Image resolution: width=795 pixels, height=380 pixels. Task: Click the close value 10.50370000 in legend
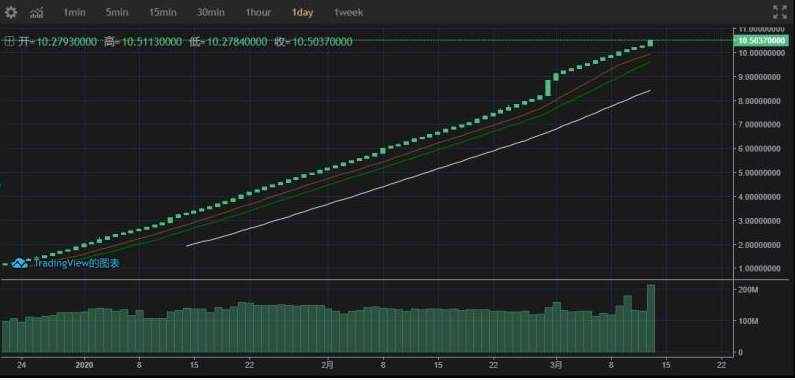[321, 42]
